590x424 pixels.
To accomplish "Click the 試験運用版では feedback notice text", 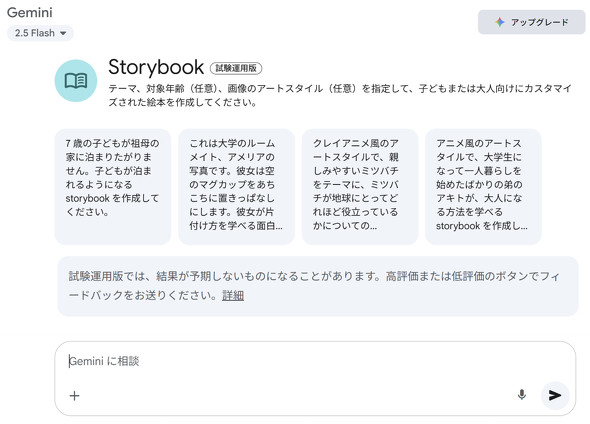I will click(x=314, y=286).
